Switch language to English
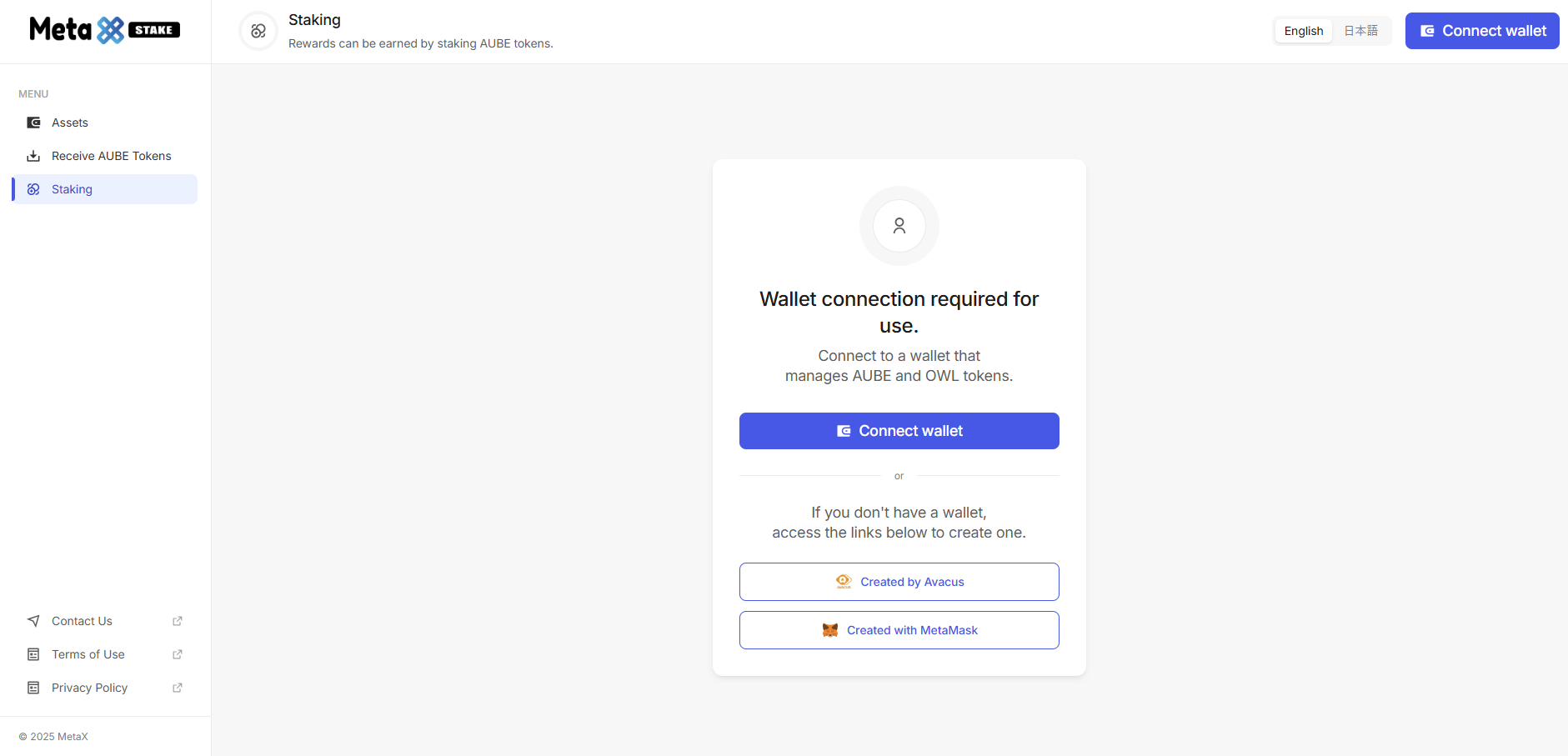 point(1303,31)
